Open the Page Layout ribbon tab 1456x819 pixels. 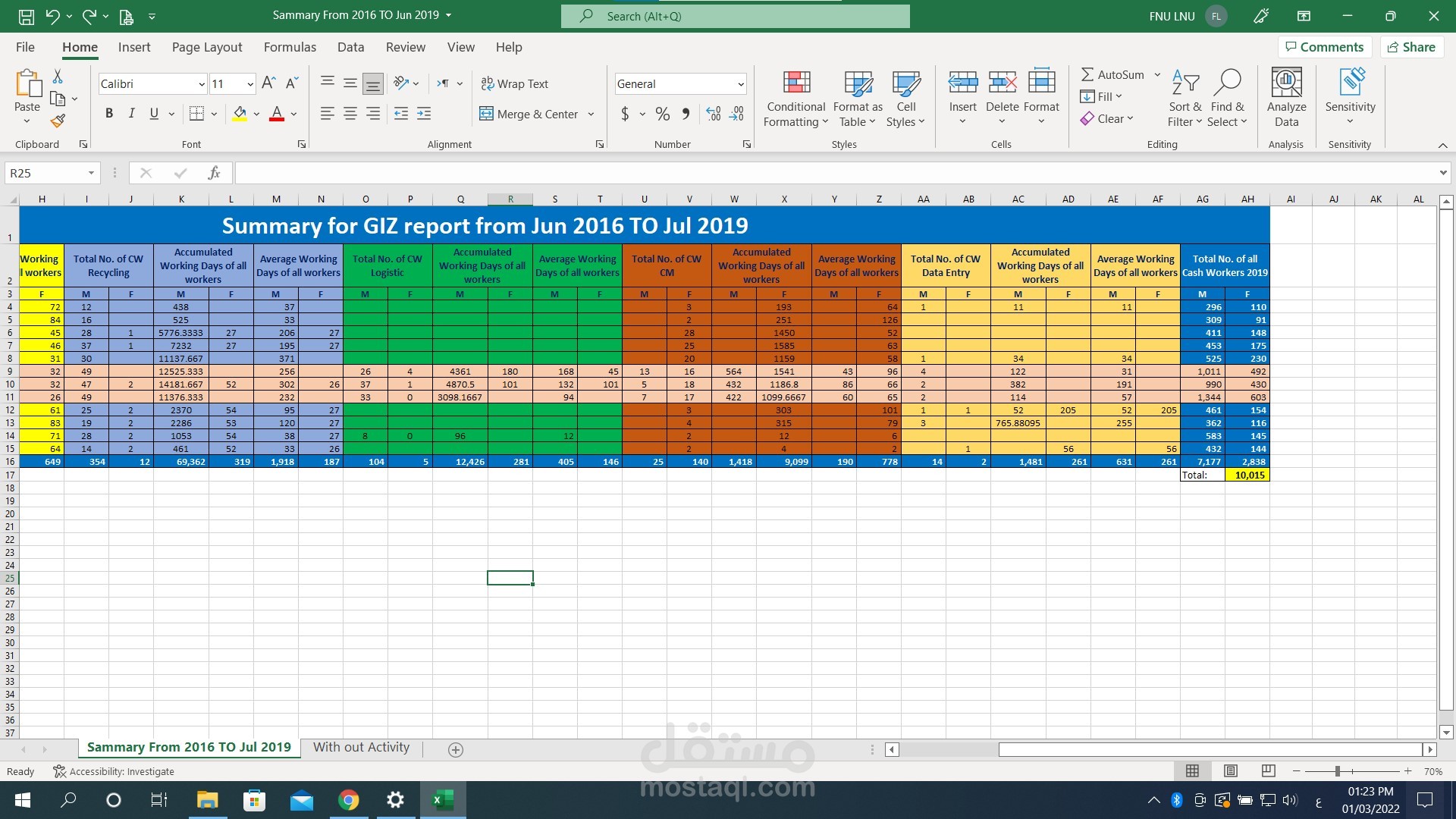click(207, 47)
